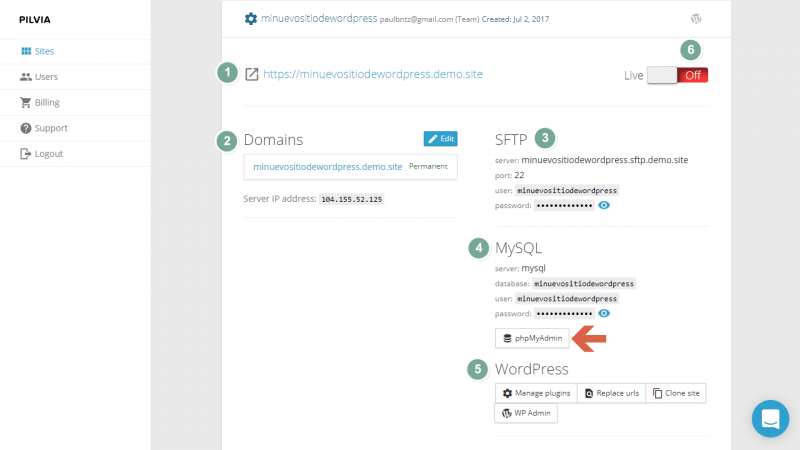Viewport: 800px width, 450px height.
Task: Click the SFTP port value 22
Action: pyautogui.click(x=519, y=175)
